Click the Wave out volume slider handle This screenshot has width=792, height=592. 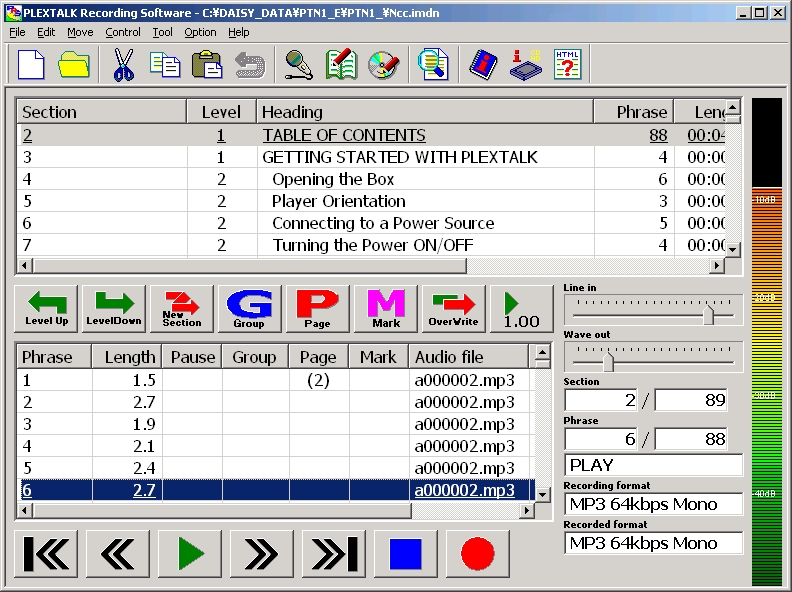(x=609, y=361)
